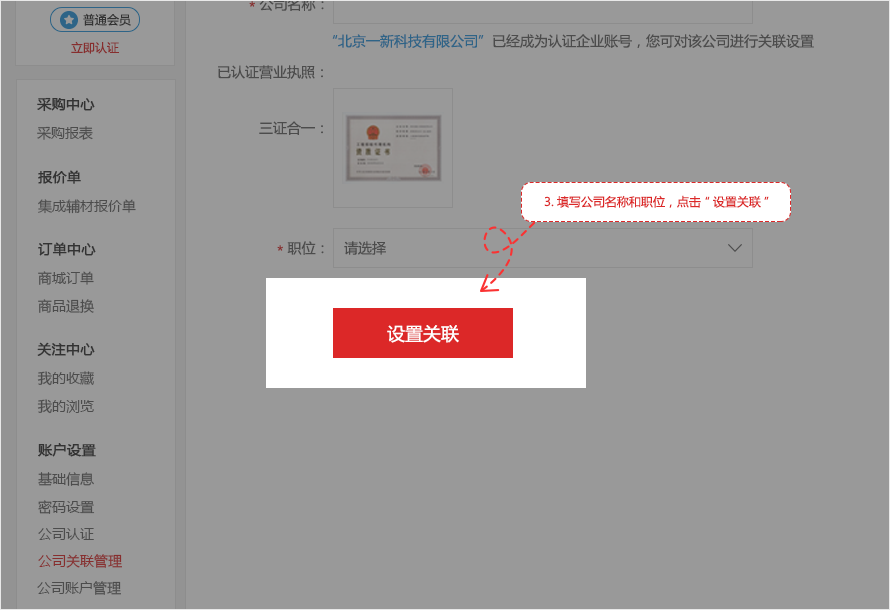Image resolution: width=890 pixels, height=610 pixels.
Task: Open the business license thumbnail image
Action: [x=393, y=148]
